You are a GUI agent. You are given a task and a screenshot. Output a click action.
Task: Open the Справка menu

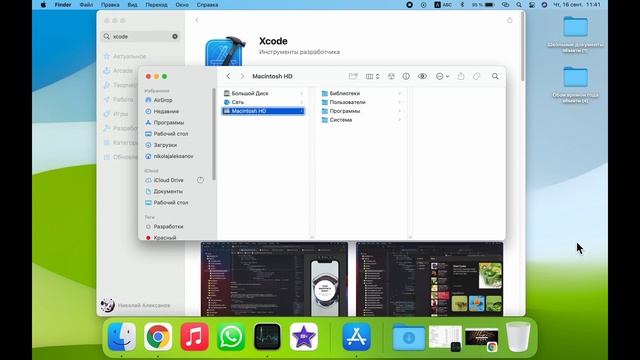(207, 5)
